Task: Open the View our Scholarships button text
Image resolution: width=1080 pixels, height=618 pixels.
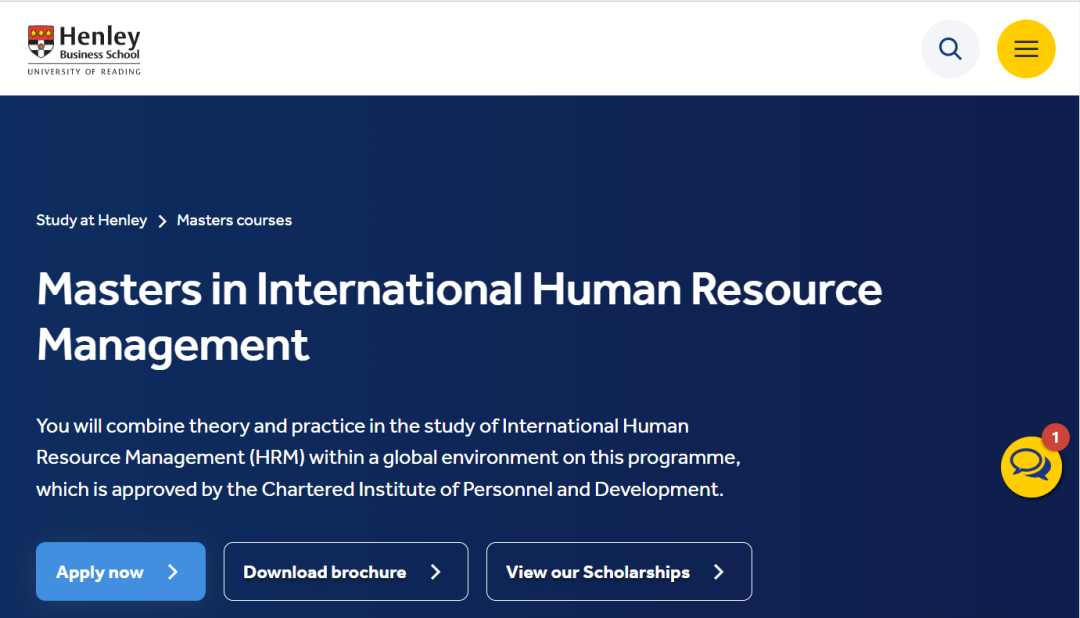Action: (597, 572)
